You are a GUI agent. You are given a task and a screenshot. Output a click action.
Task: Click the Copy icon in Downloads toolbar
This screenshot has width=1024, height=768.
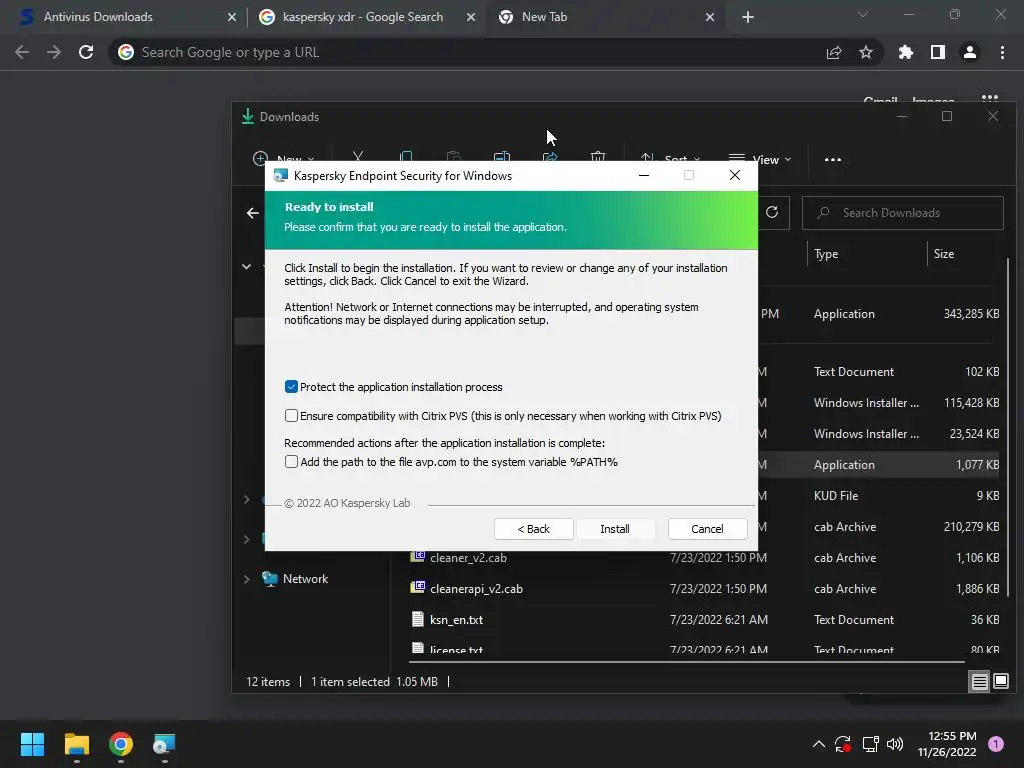406,157
